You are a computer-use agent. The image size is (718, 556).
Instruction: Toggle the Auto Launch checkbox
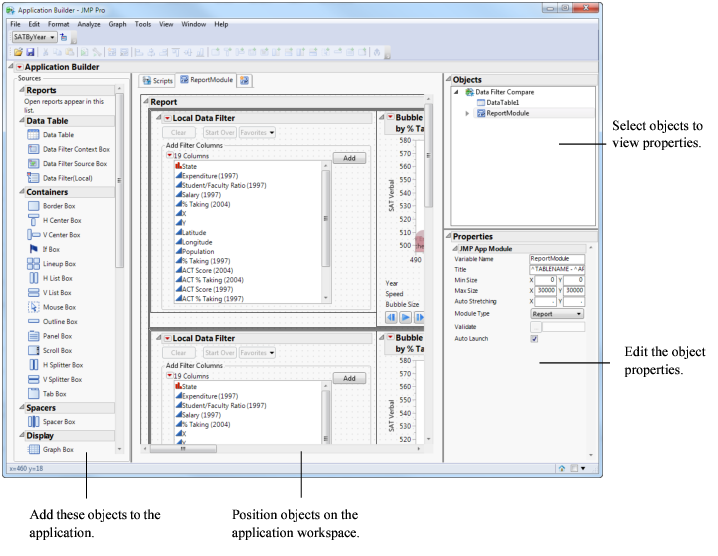click(x=534, y=339)
